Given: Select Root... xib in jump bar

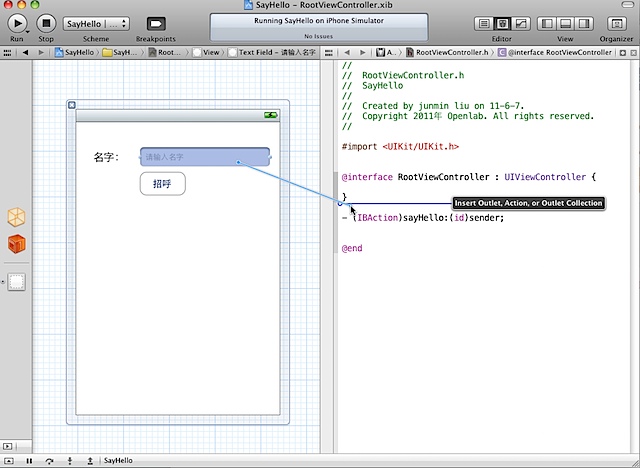Looking at the screenshot, I should (x=165, y=53).
